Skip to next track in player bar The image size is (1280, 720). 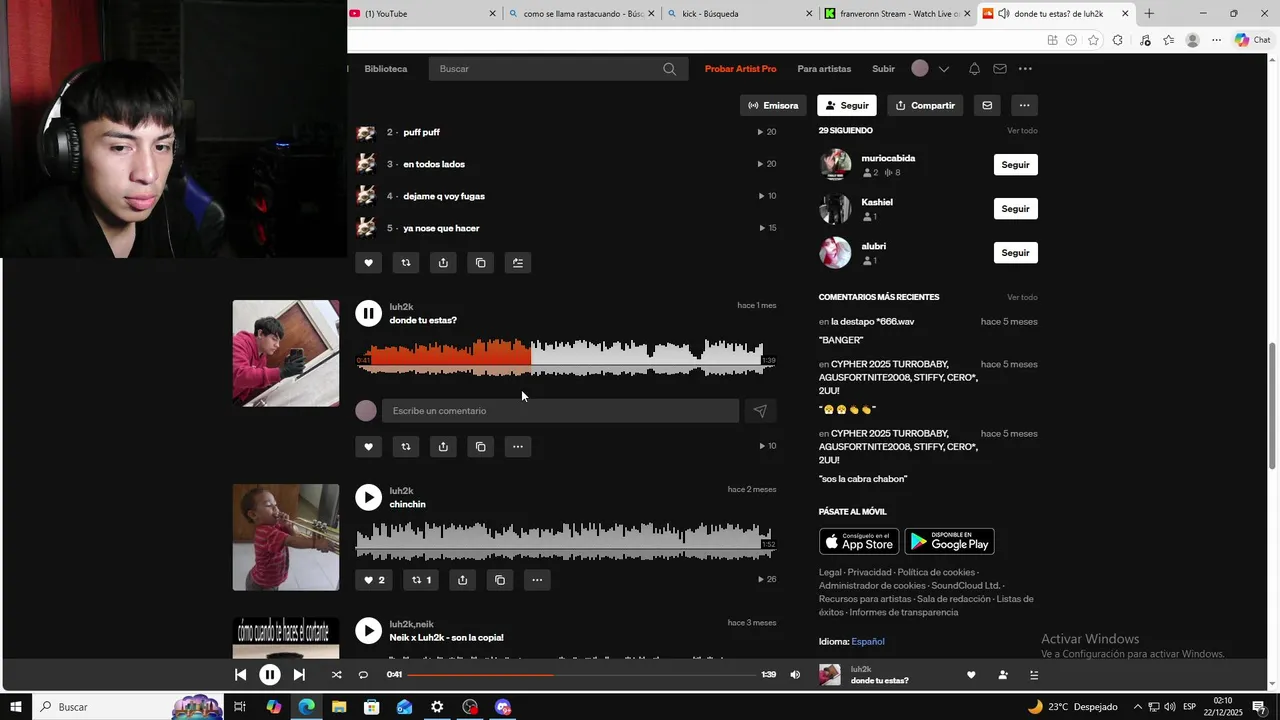tap(299, 675)
